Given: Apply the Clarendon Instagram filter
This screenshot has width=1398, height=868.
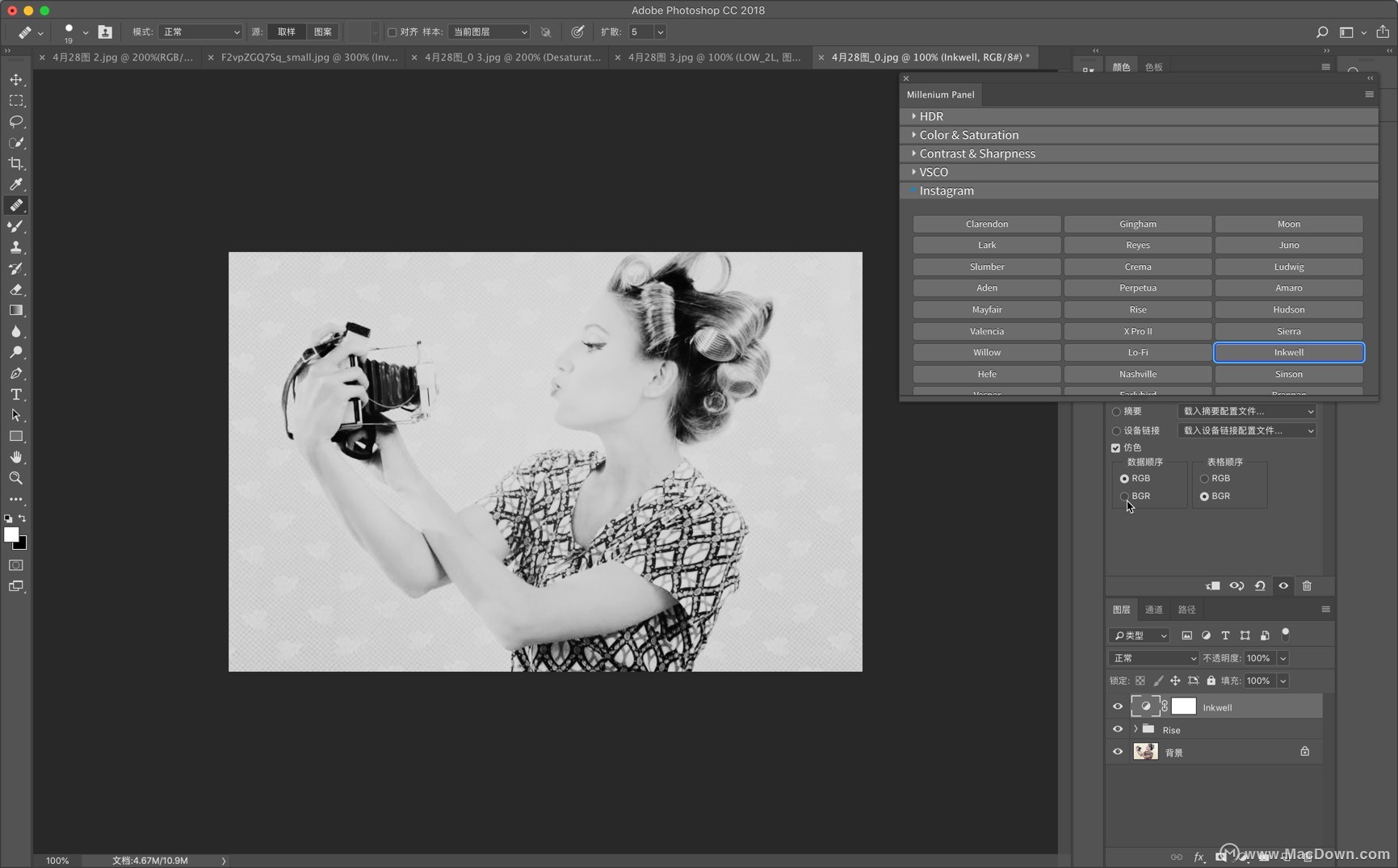Looking at the screenshot, I should coord(986,224).
